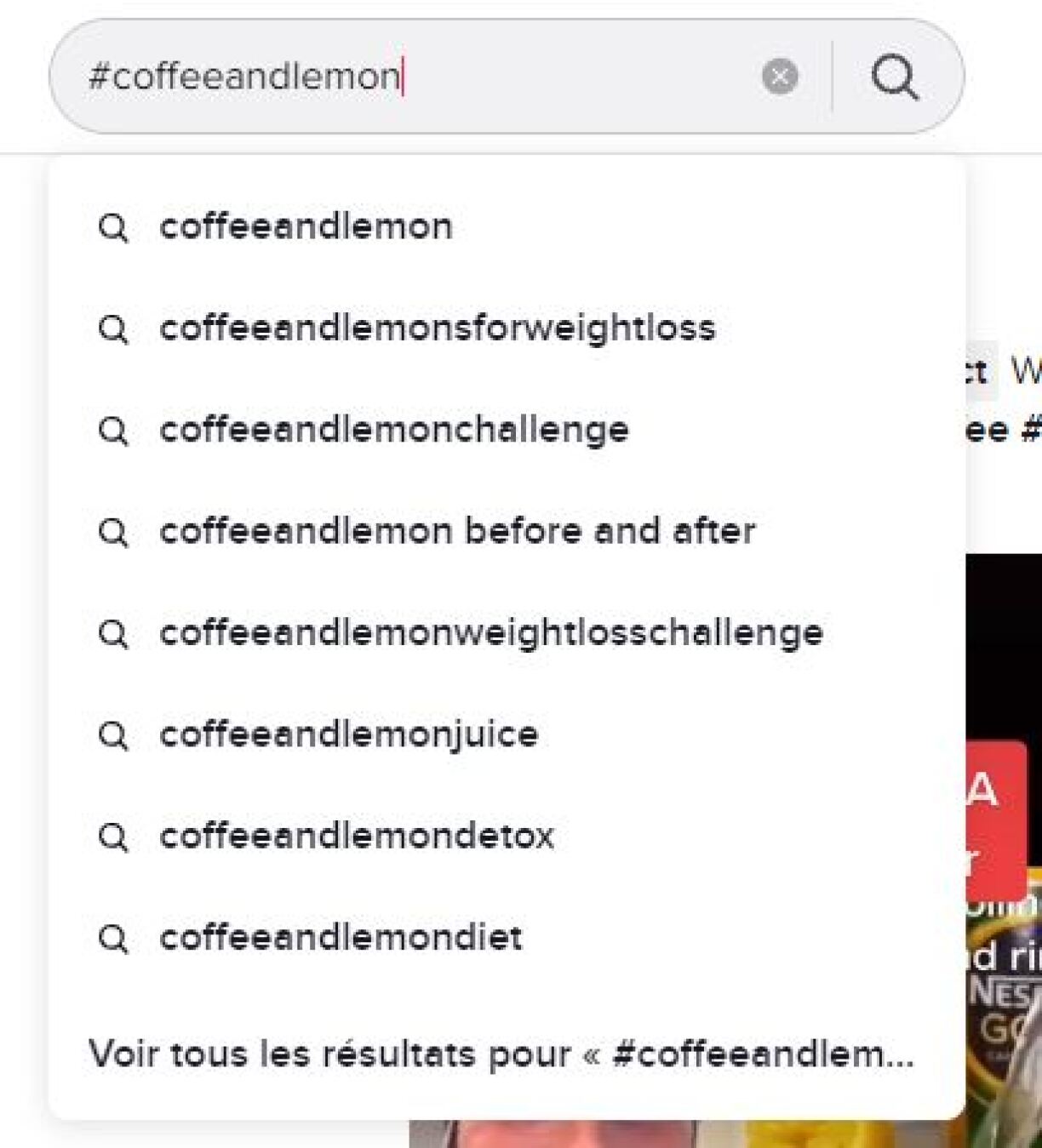The width and height of the screenshot is (1042, 1148).
Task: Click the search icon beside coffeeandlemon suggestion
Action: point(115,226)
